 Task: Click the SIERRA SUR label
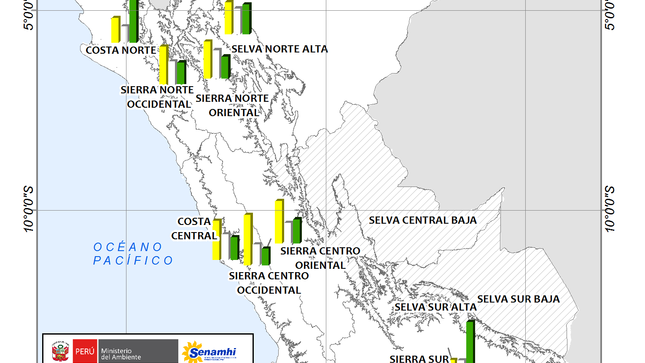419,358
